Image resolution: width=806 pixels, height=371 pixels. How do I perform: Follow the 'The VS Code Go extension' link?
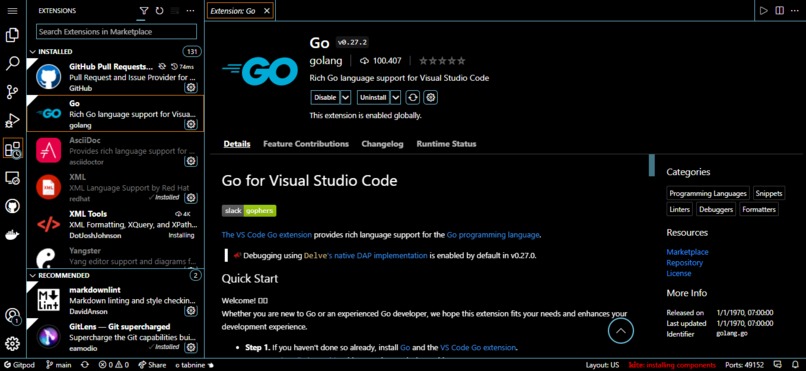266,235
